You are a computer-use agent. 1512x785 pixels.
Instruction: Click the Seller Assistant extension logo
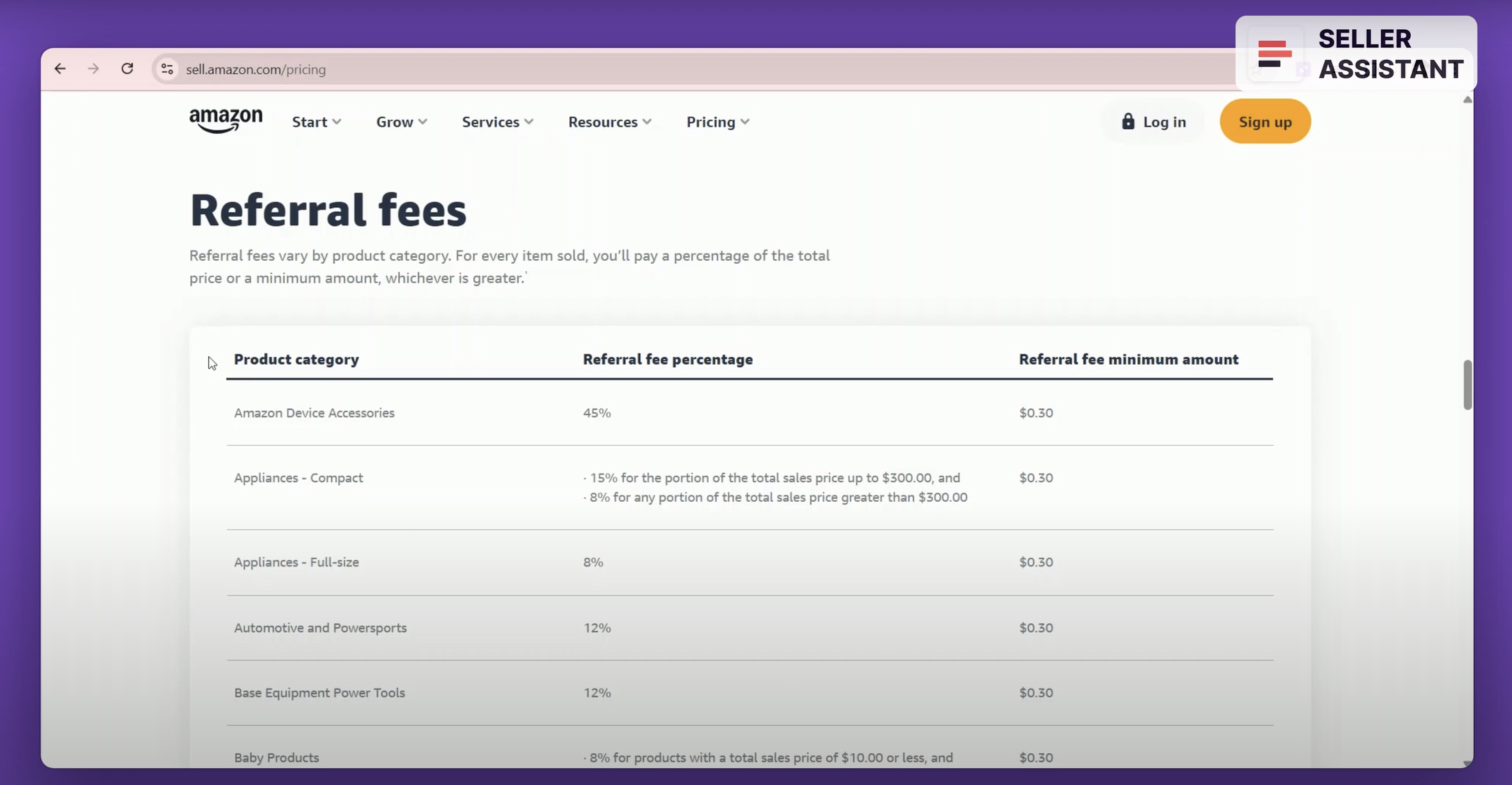1275,54
